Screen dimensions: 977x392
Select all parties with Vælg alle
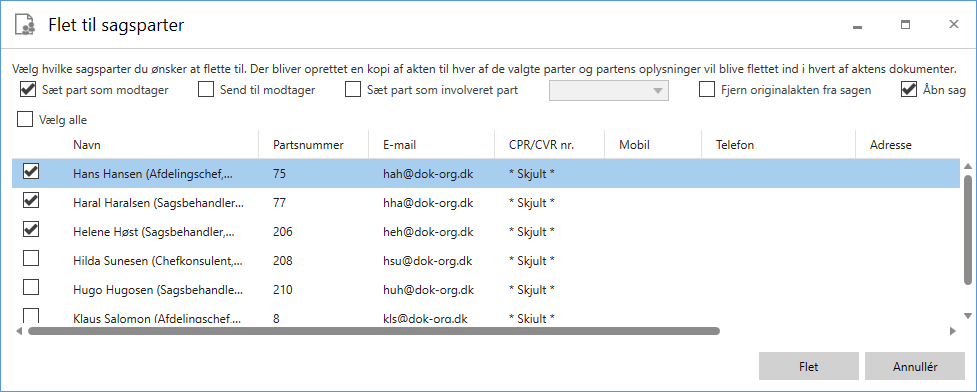click(x=25, y=120)
